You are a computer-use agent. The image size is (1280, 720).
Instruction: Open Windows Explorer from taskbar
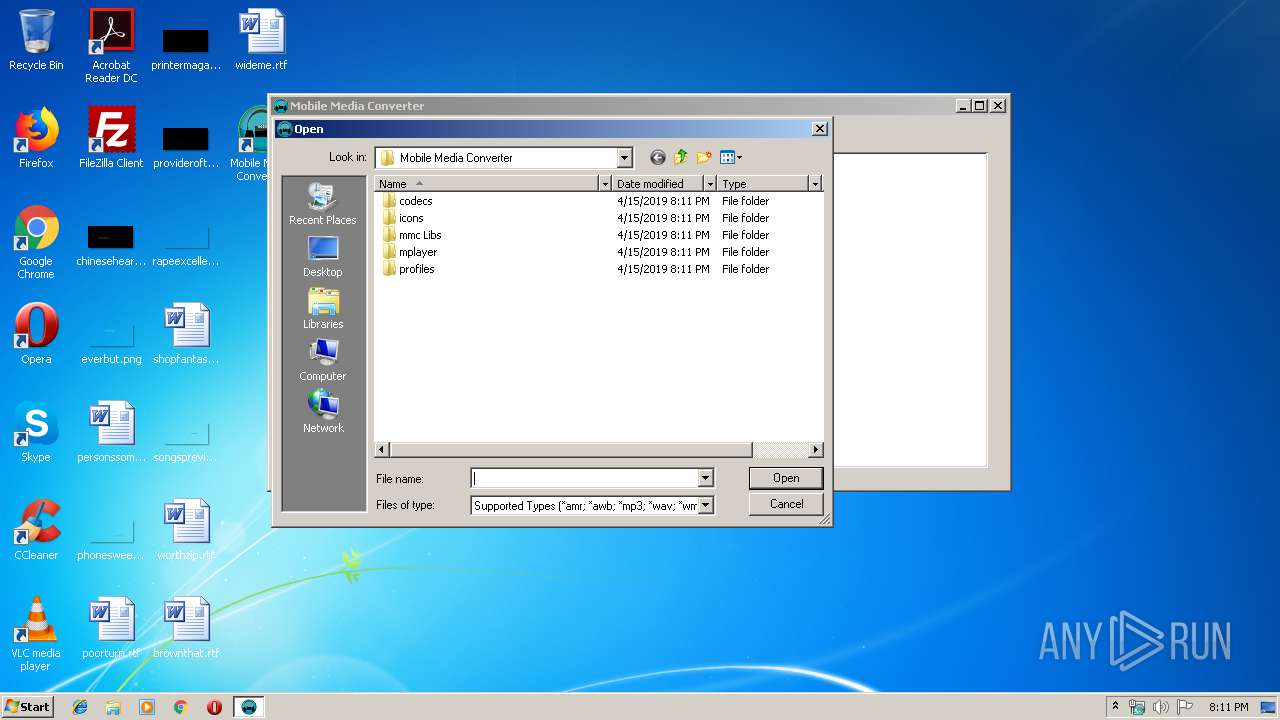point(113,707)
